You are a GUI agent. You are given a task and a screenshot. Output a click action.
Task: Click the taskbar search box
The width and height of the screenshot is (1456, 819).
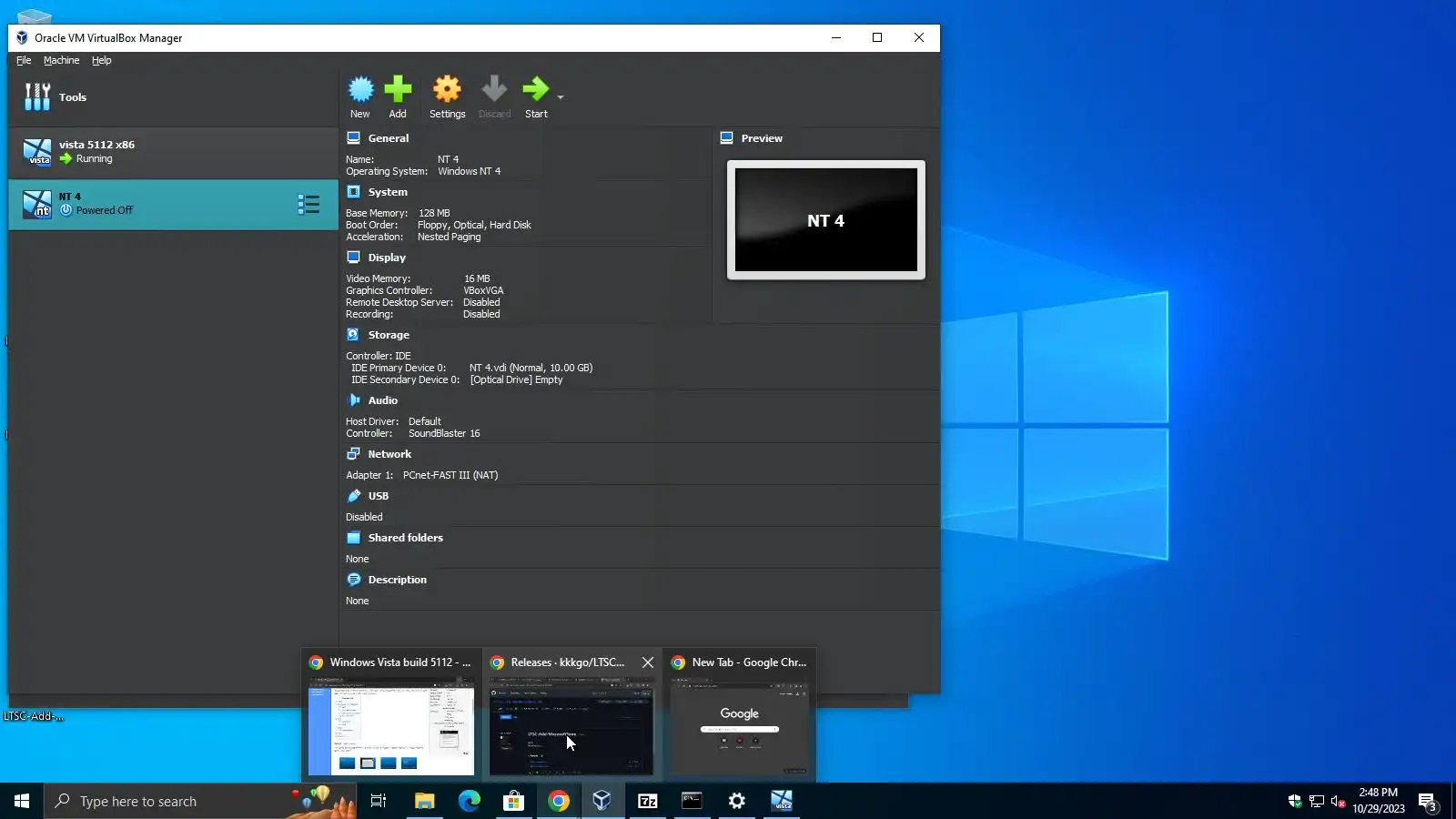pyautogui.click(x=200, y=801)
